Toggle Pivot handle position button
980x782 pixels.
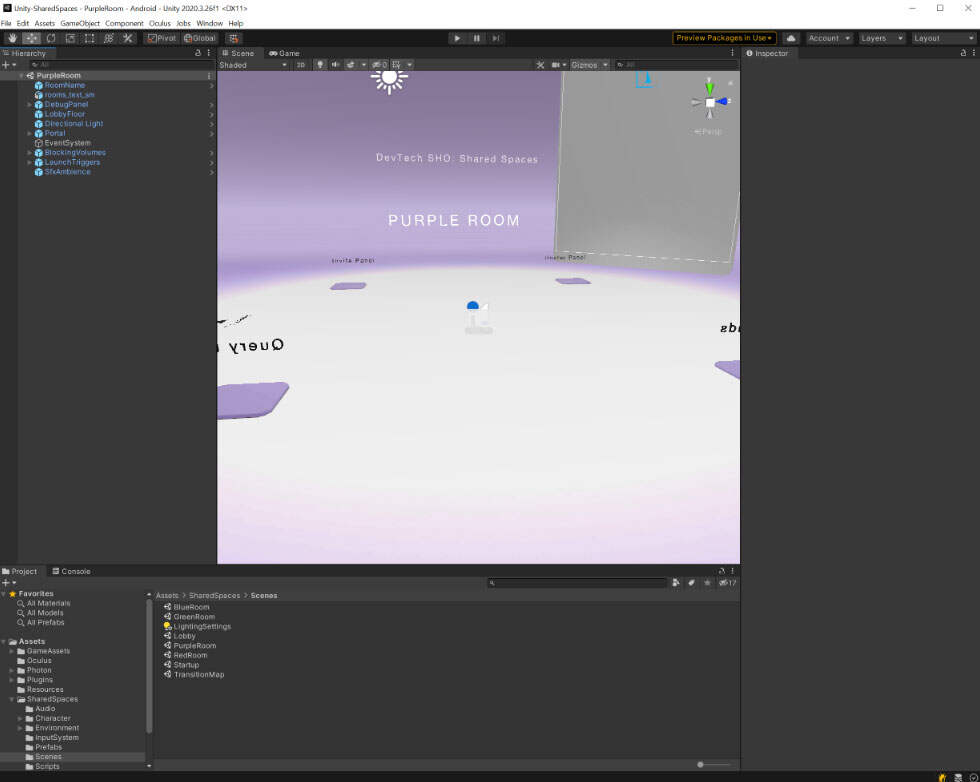[161, 38]
